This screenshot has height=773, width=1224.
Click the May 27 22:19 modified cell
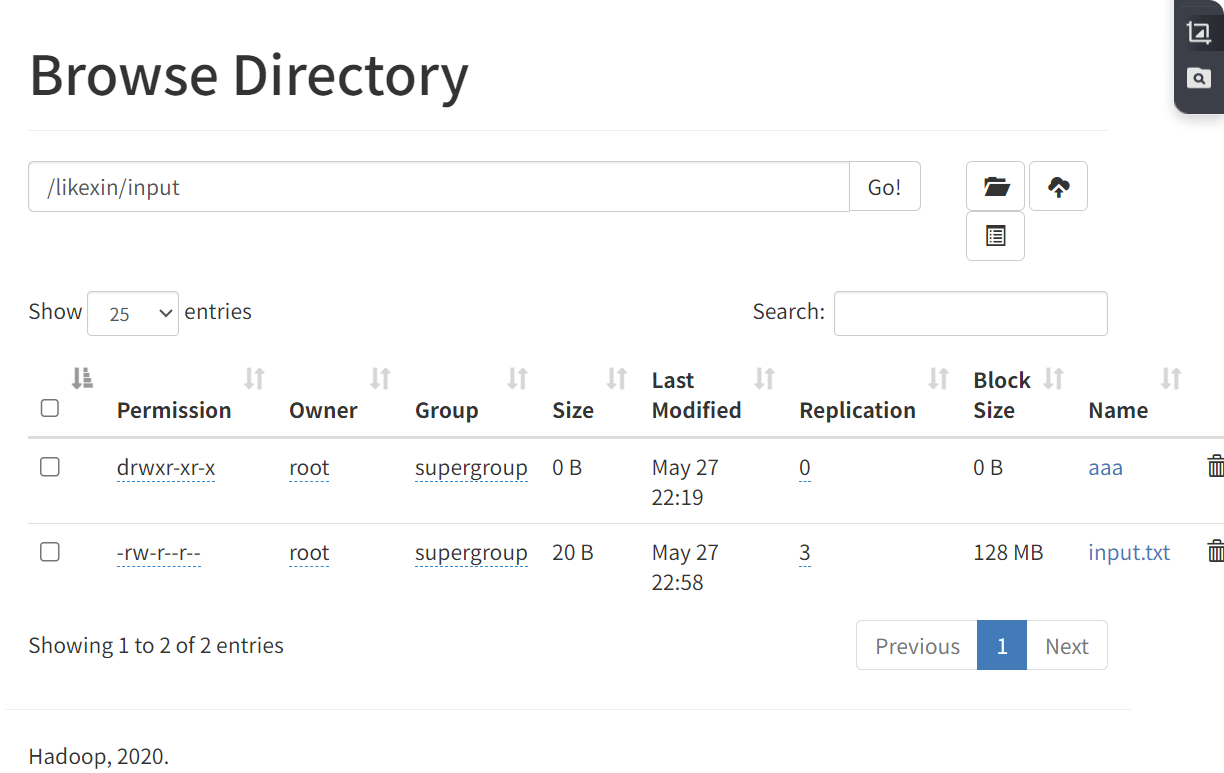(x=685, y=482)
